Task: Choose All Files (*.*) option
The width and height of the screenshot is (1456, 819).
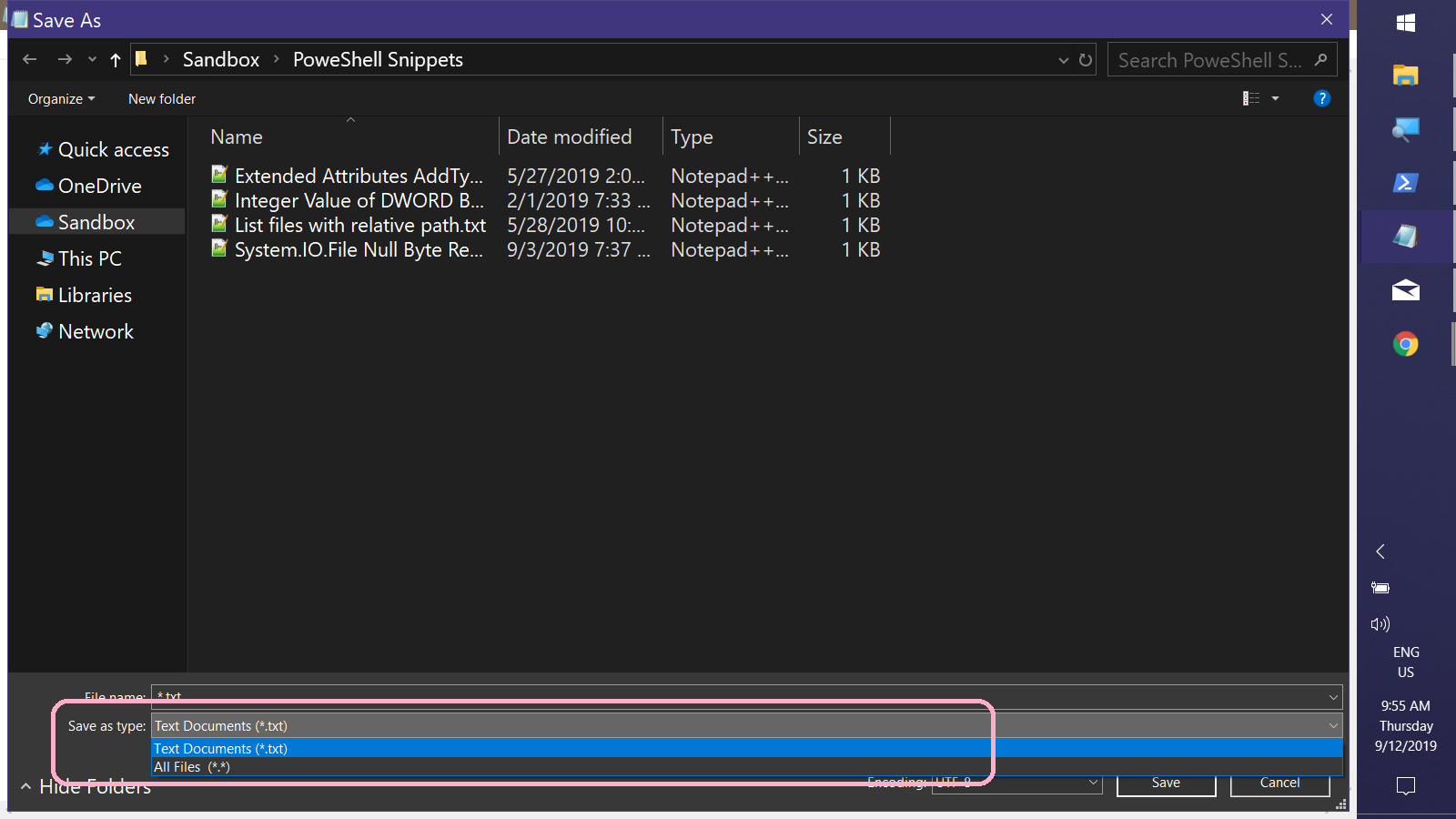Action: [x=746, y=766]
